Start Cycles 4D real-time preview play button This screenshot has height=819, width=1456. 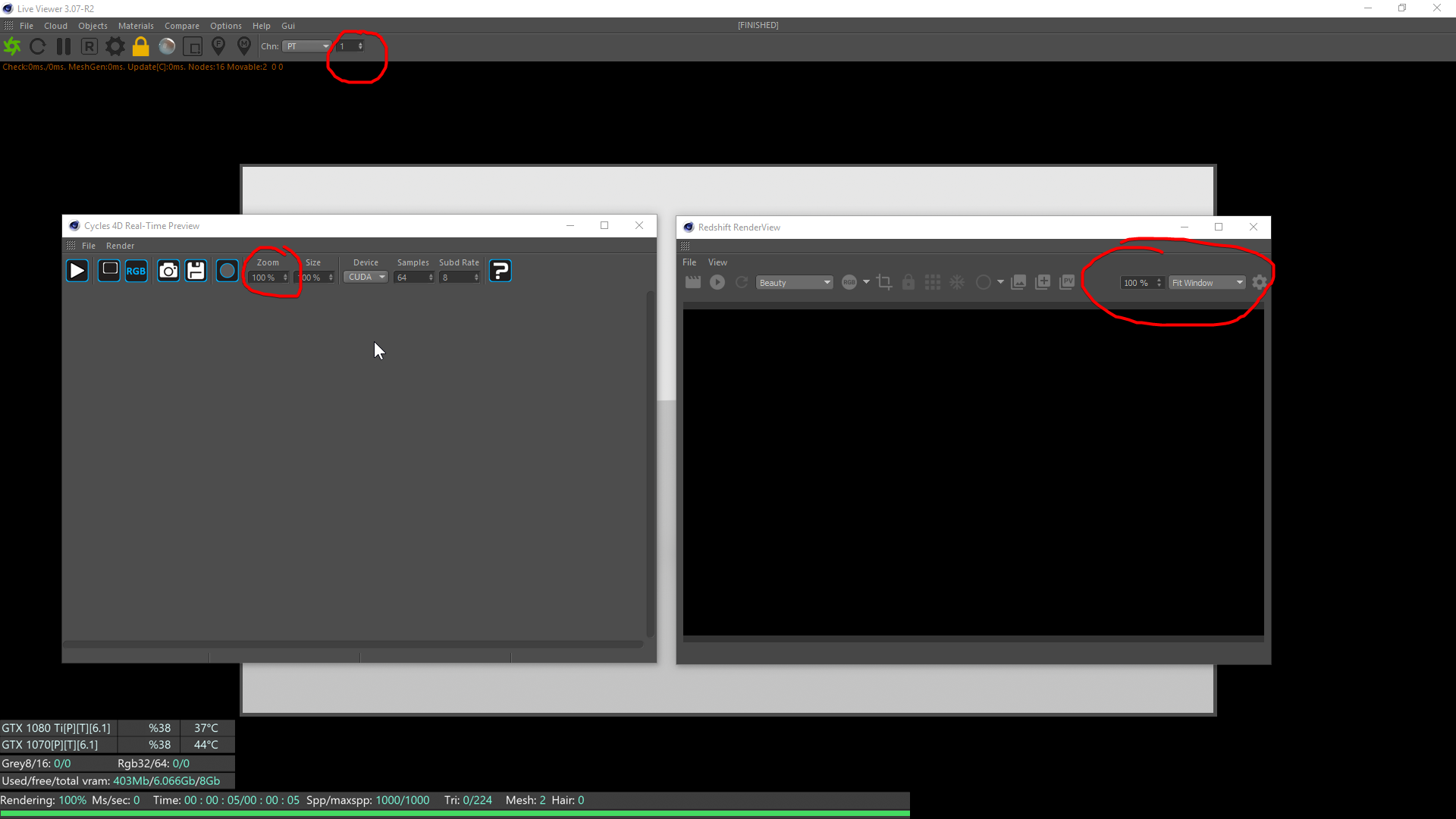coord(77,271)
